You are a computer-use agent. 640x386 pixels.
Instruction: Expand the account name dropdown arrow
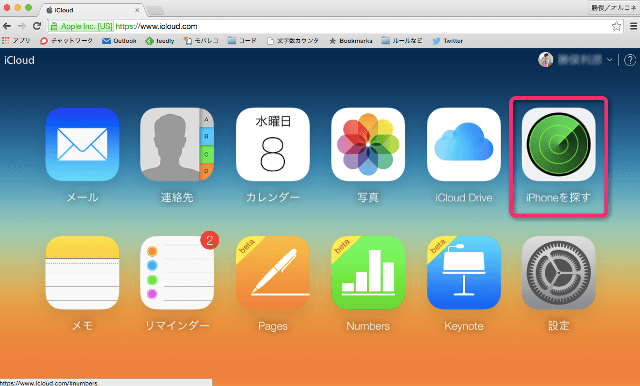coord(609,60)
